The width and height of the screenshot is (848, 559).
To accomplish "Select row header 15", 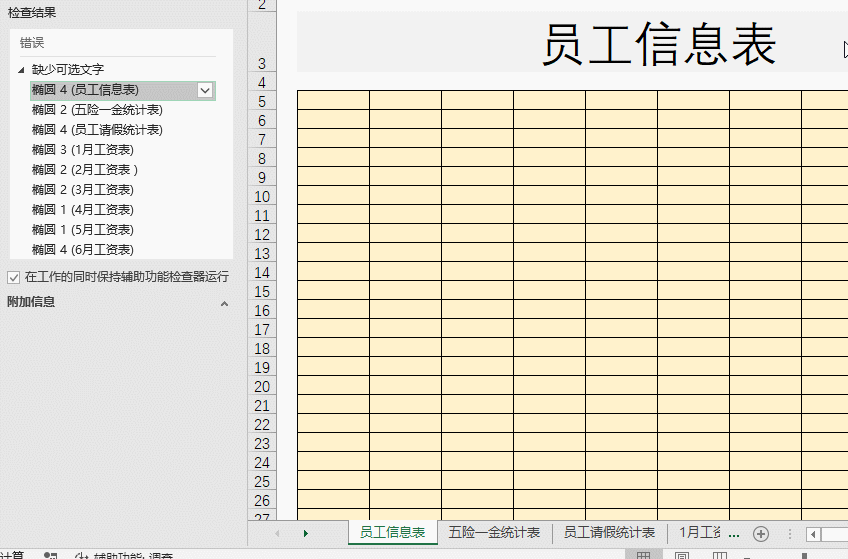I will pyautogui.click(x=262, y=291).
